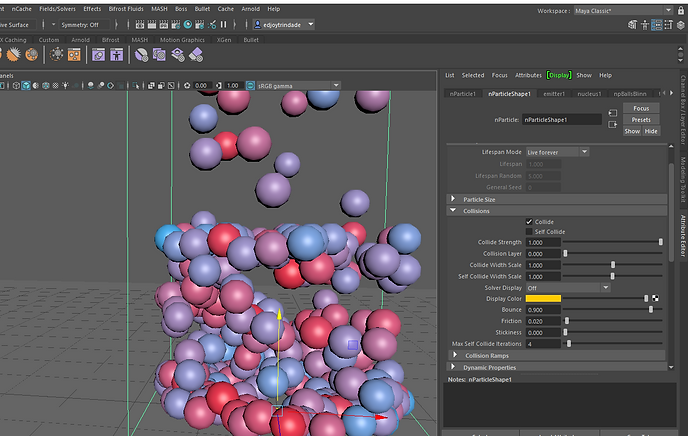Open the edjoytrindade account dropdown
The width and height of the screenshot is (688, 436).
(283, 25)
